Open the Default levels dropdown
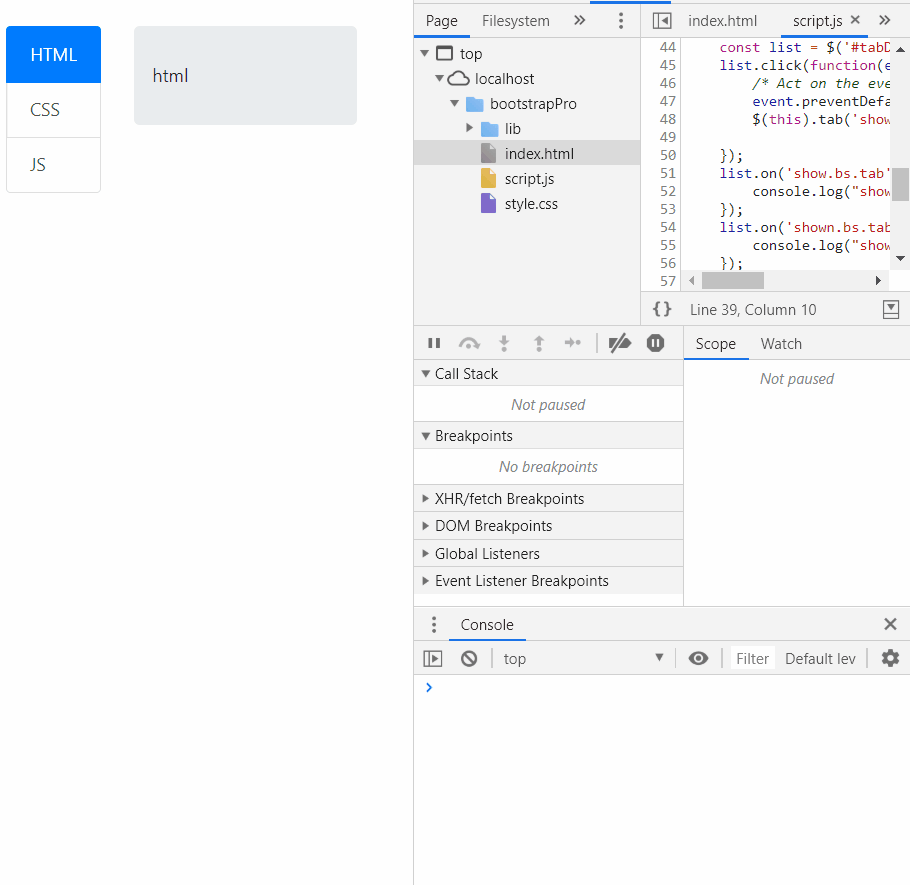This screenshot has width=910, height=885. click(820, 659)
